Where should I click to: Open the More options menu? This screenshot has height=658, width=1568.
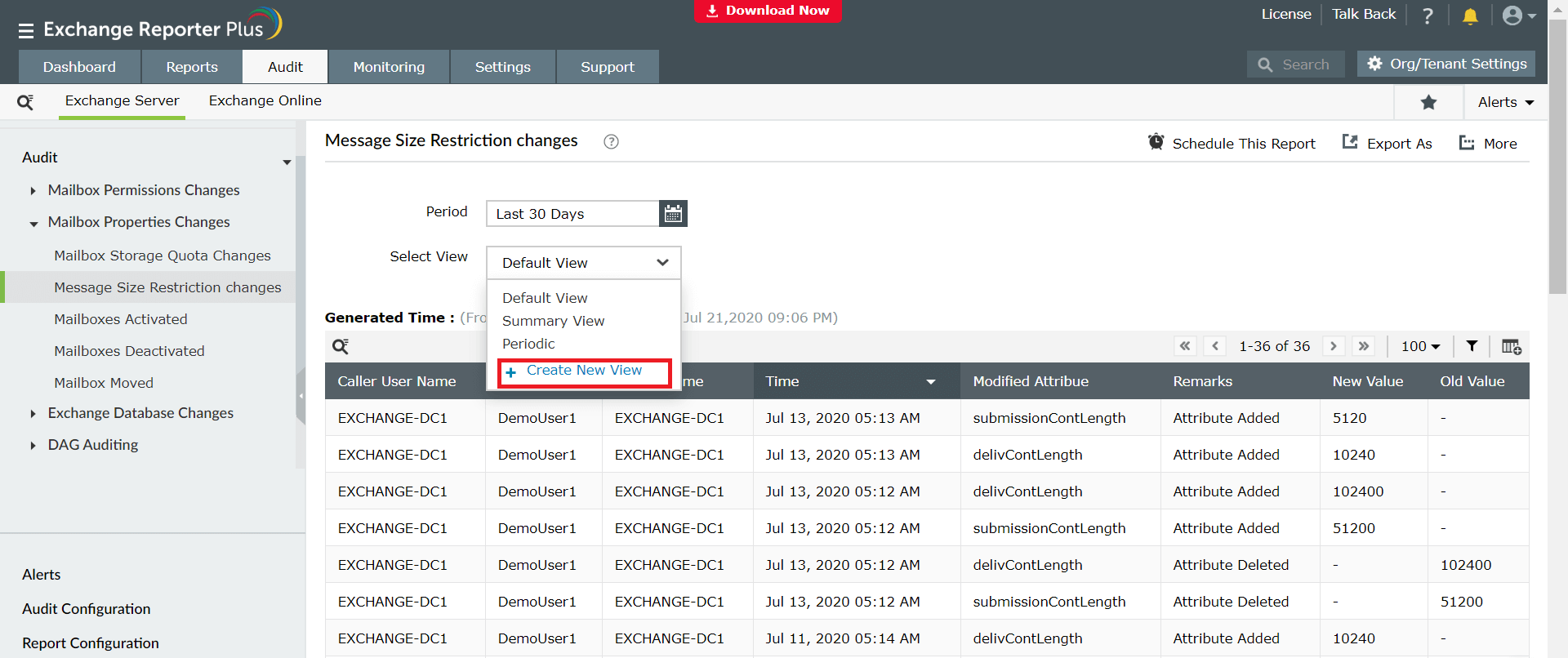tap(1488, 143)
